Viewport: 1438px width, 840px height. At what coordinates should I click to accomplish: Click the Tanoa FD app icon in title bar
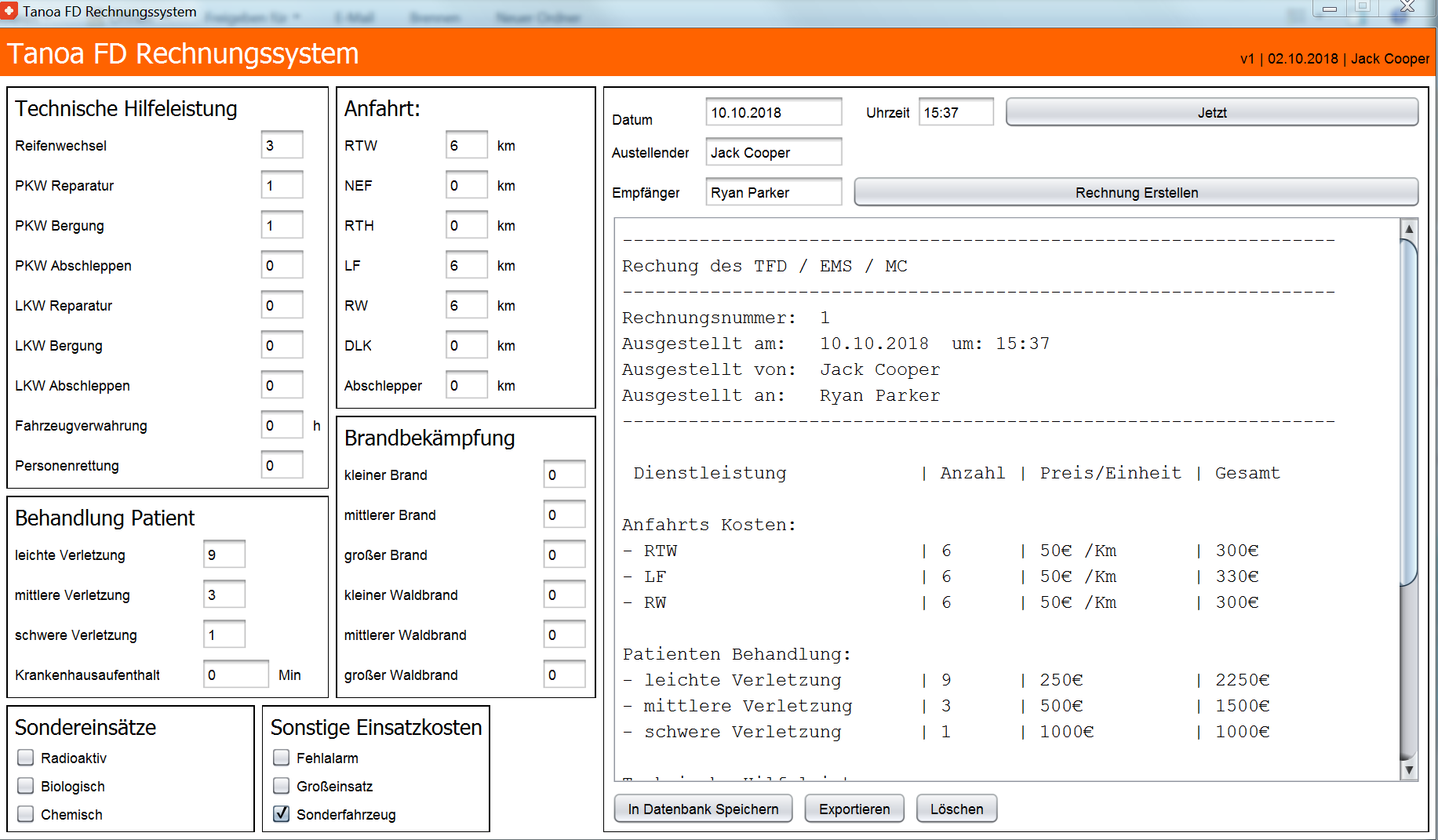(x=10, y=11)
